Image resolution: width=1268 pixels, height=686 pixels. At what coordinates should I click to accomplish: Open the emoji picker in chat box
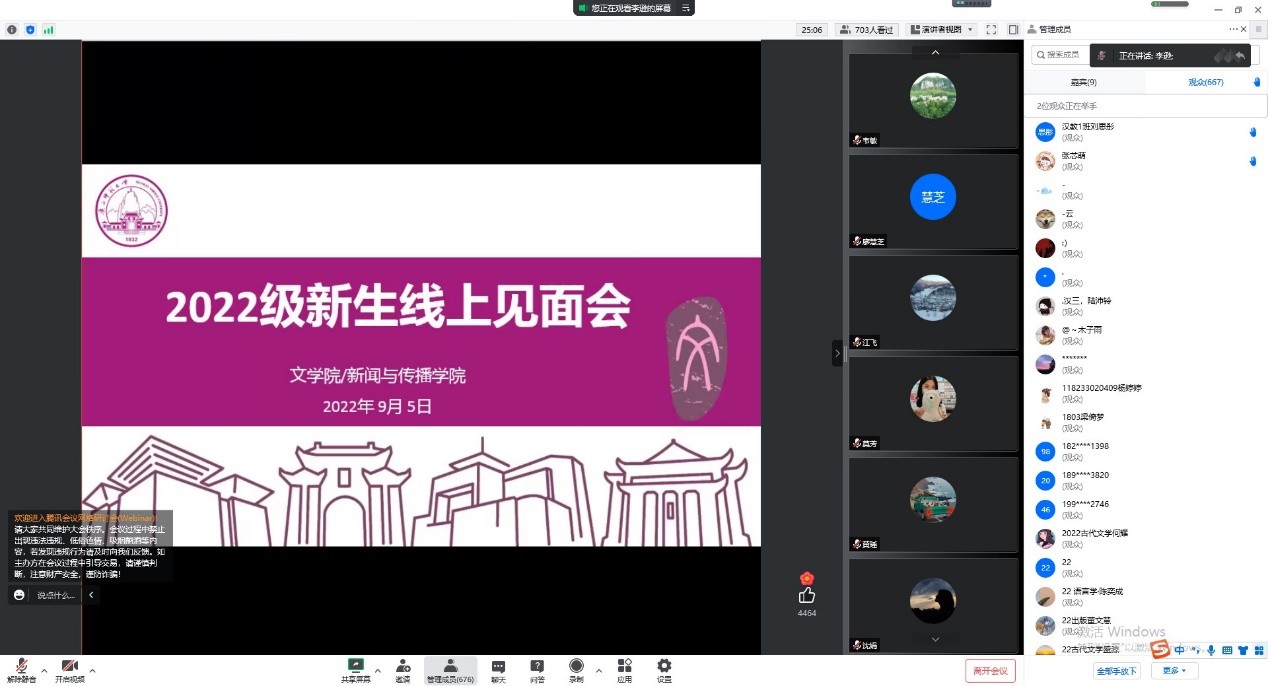[19, 595]
